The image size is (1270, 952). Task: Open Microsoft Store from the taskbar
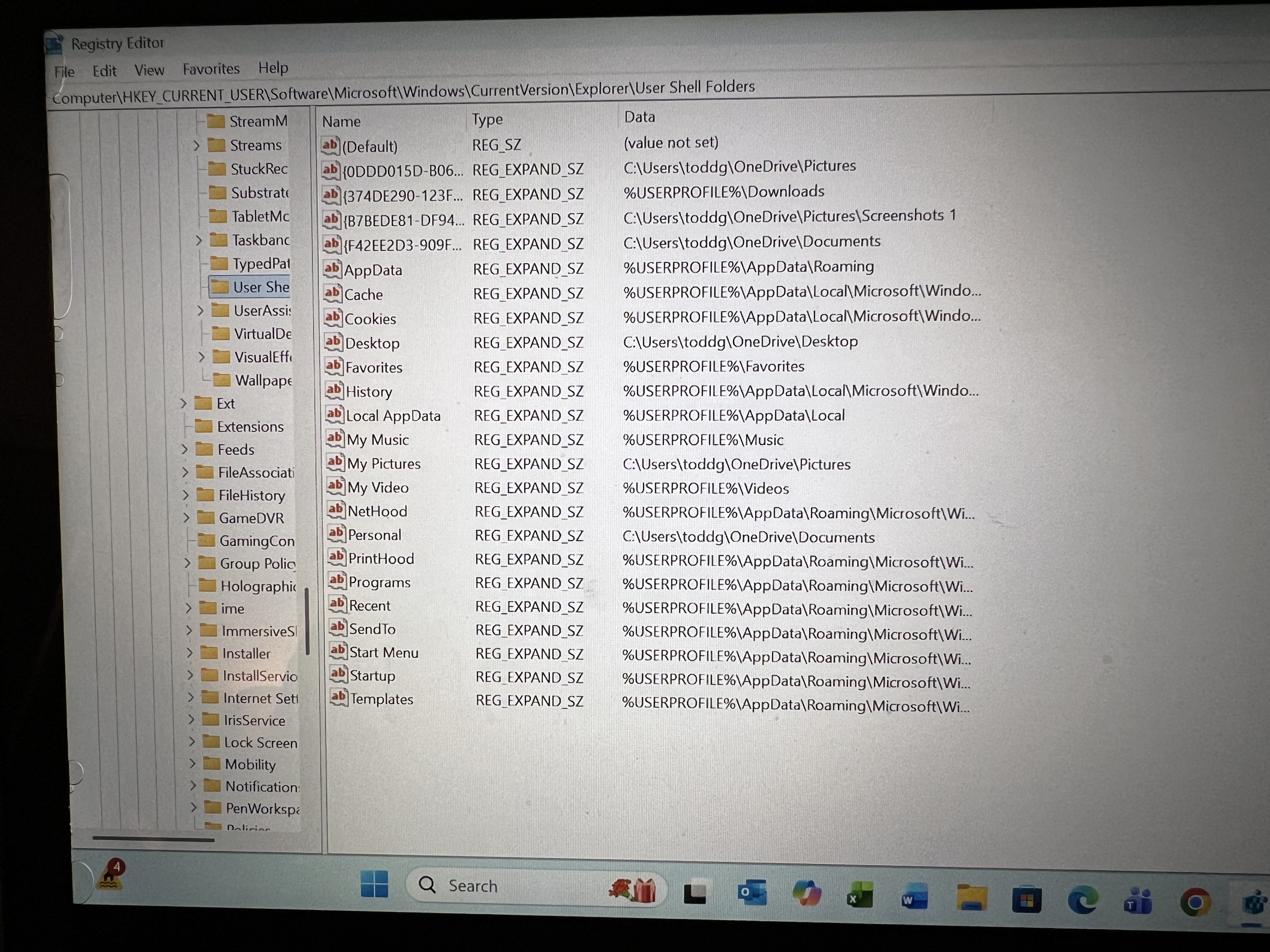[1027, 899]
